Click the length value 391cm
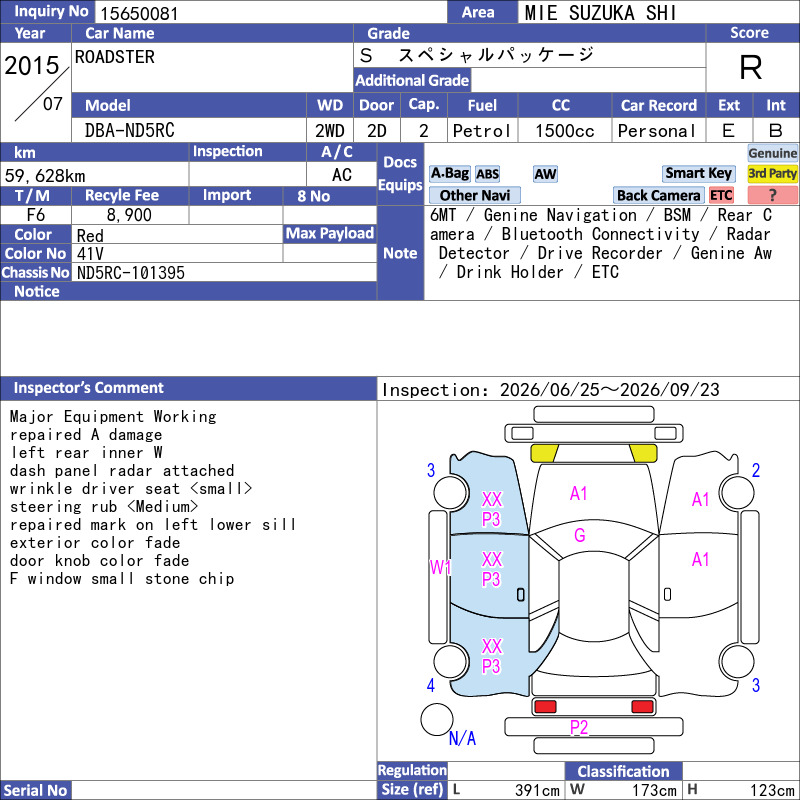The image size is (800, 800). [537, 790]
